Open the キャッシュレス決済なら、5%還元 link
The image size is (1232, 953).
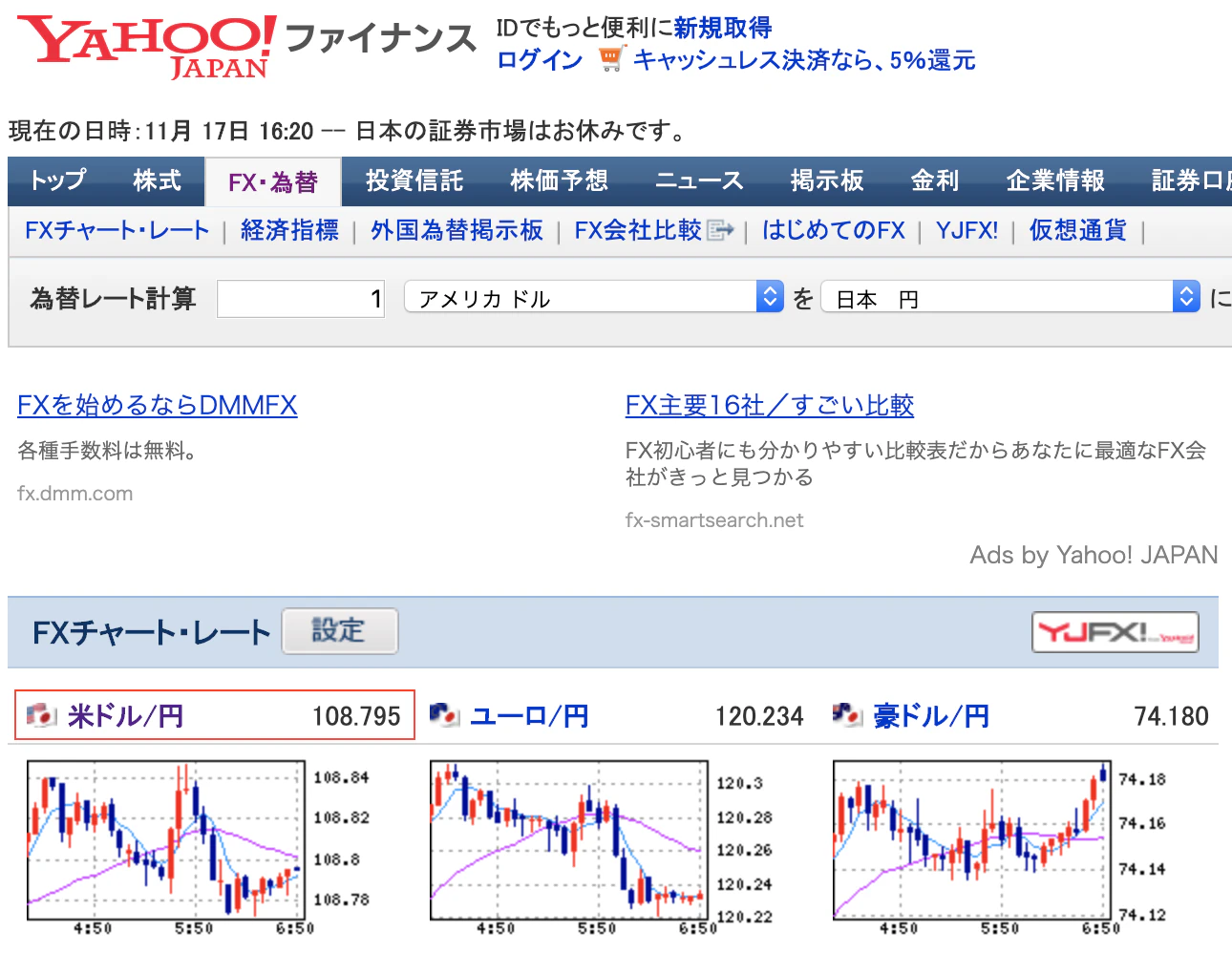804,60
